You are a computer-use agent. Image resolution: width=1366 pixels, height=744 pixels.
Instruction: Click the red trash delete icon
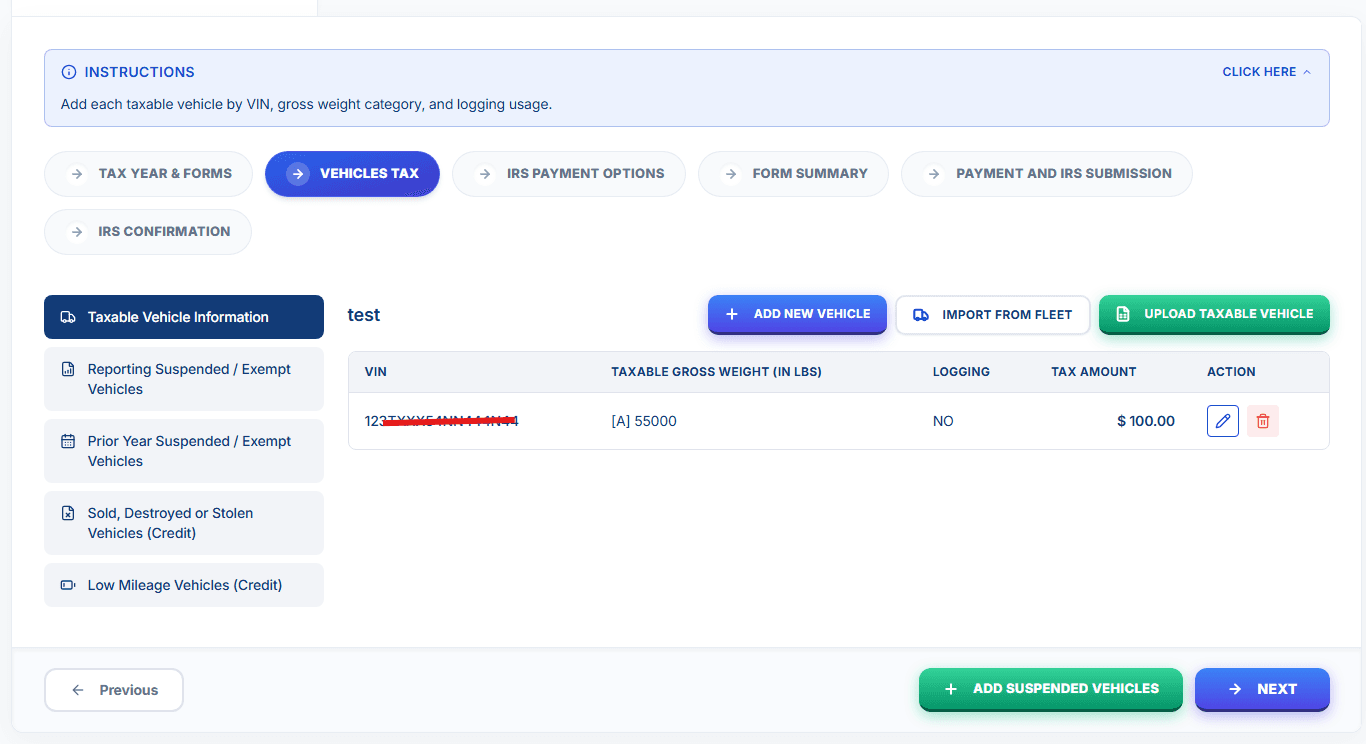tap(1262, 421)
